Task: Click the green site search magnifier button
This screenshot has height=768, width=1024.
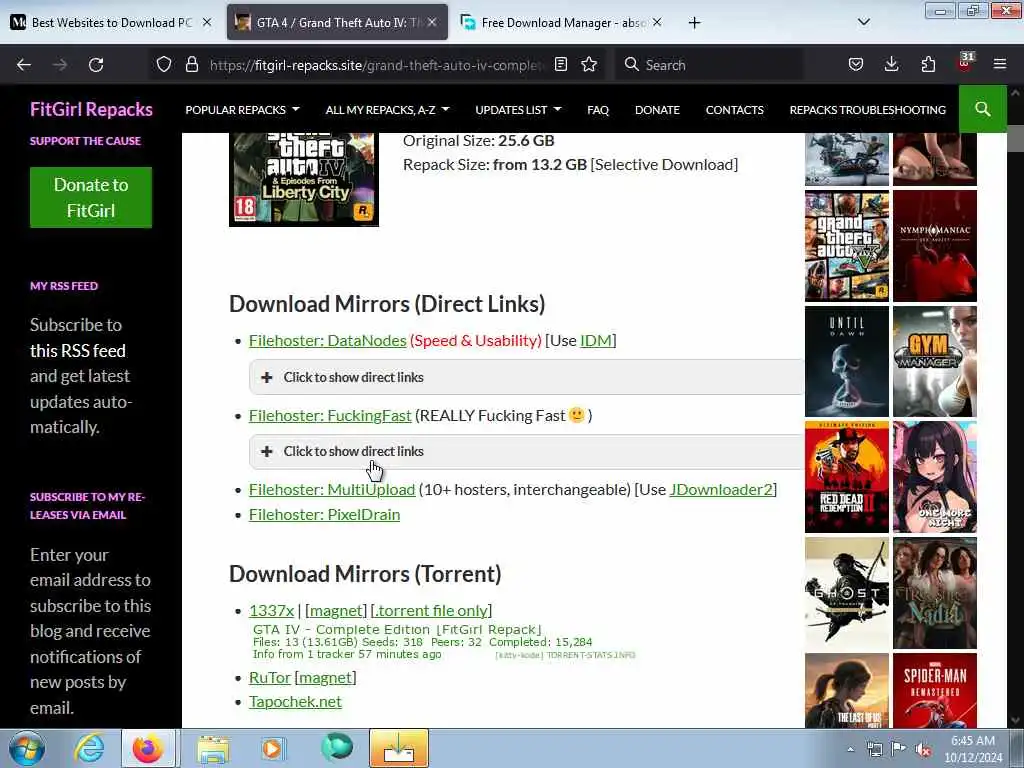Action: [x=982, y=109]
